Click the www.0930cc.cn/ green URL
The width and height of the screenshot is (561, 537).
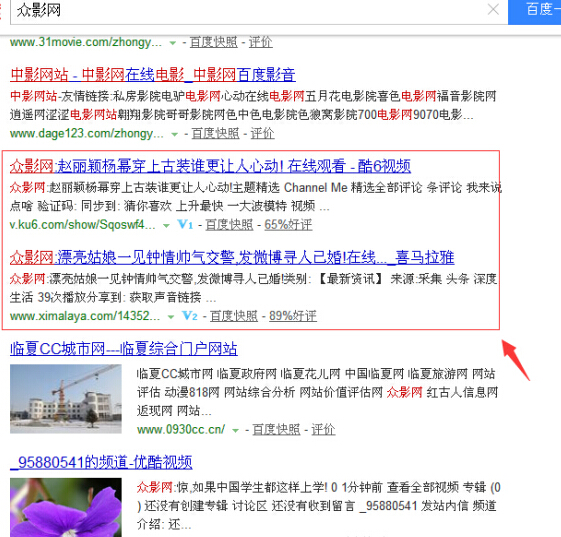(x=181, y=429)
